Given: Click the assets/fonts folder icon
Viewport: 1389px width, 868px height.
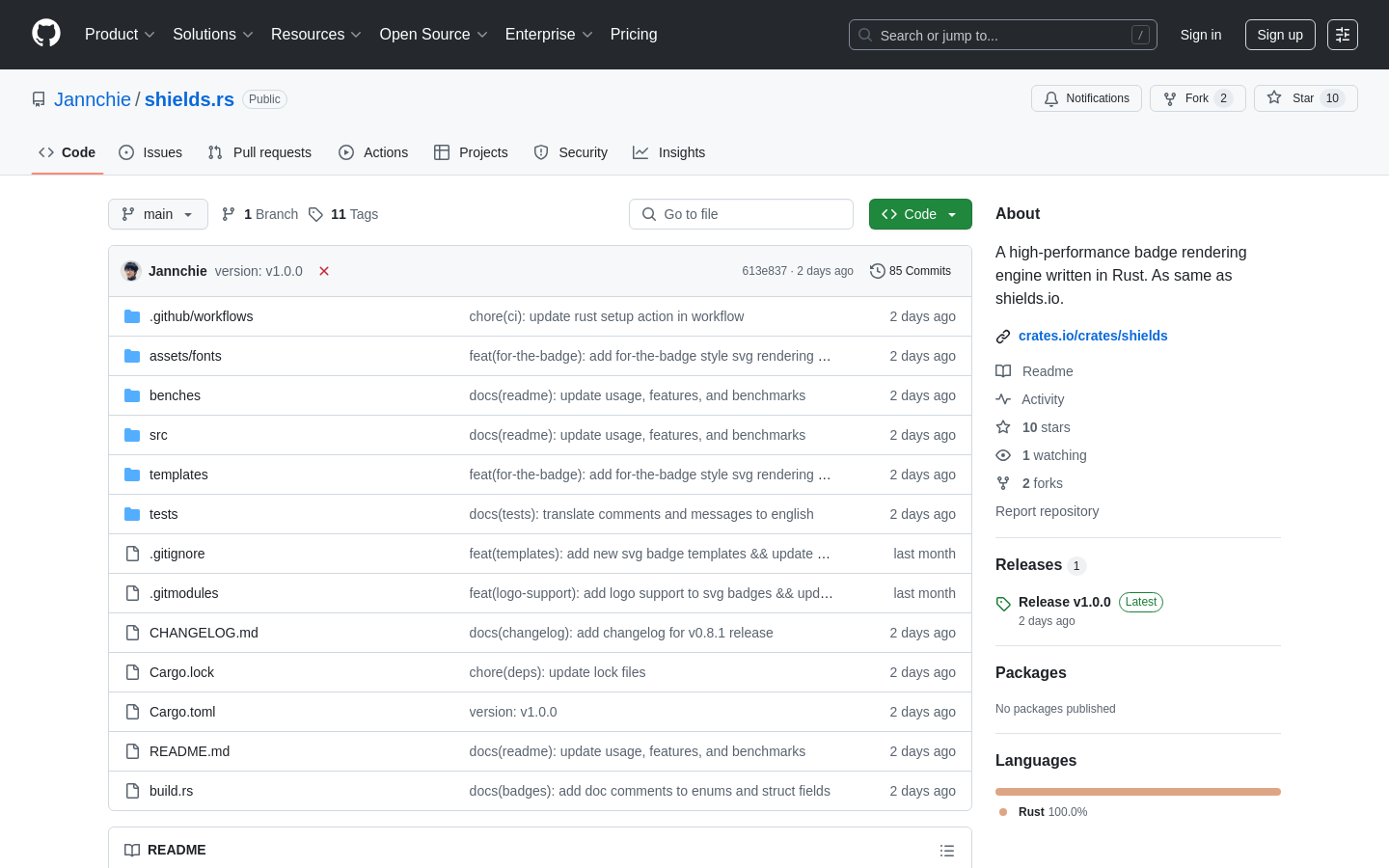Looking at the screenshot, I should click(132, 356).
